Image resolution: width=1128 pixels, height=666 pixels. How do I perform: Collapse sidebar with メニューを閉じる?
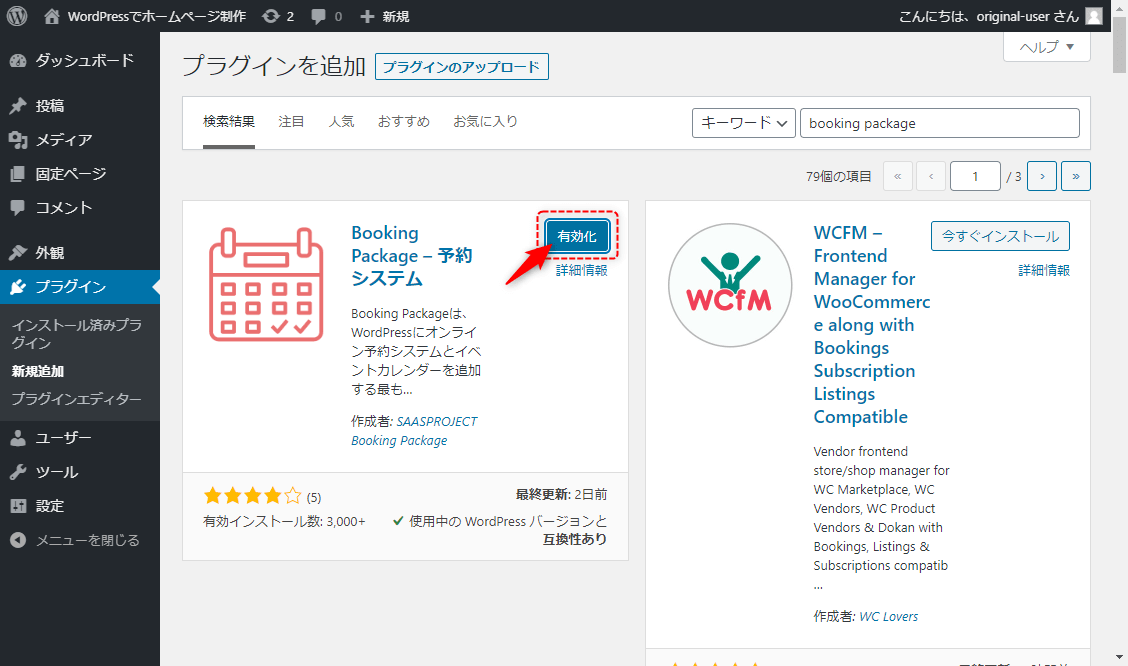[x=80, y=540]
